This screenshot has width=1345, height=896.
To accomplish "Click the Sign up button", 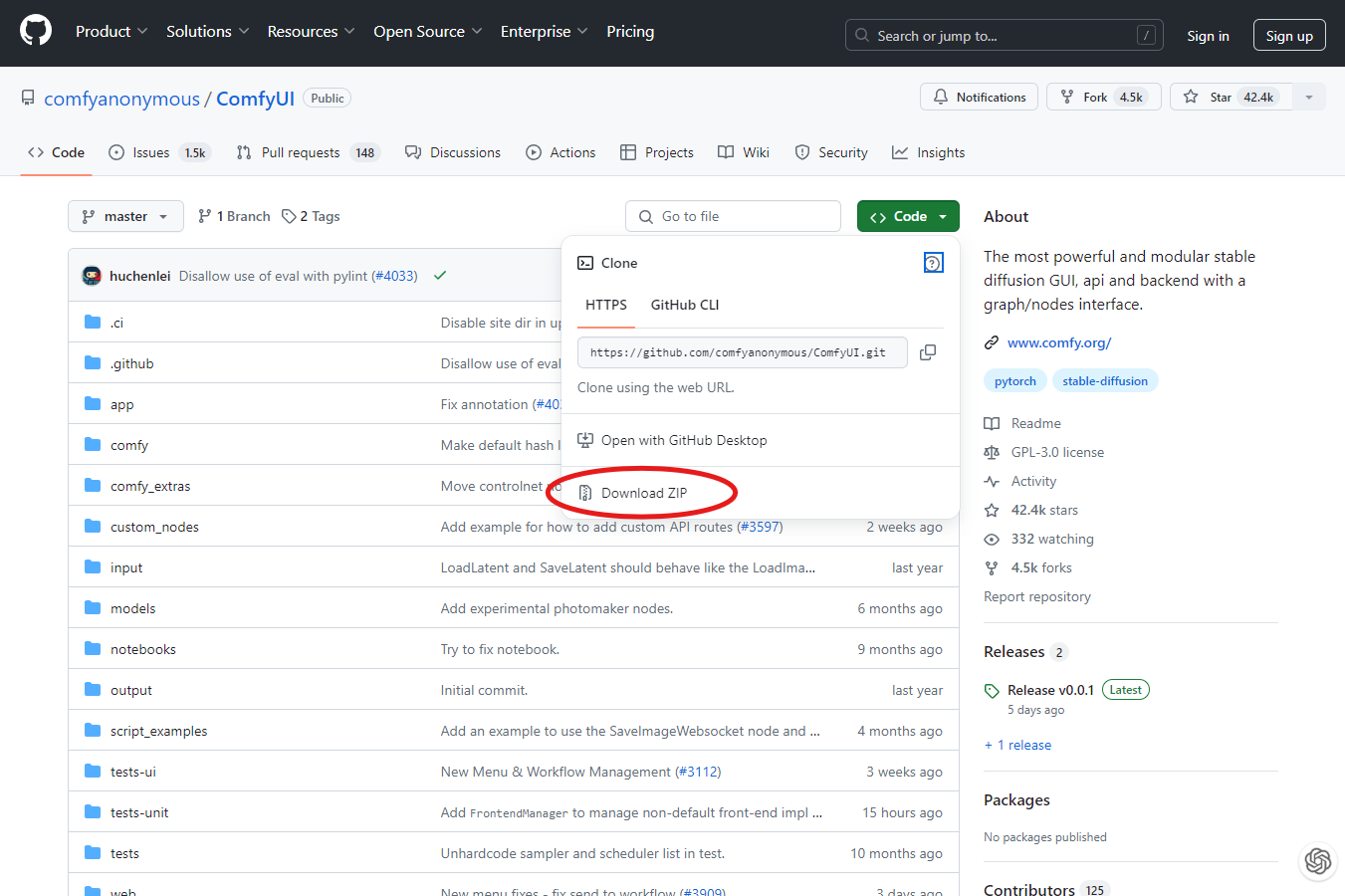I will click(1289, 35).
